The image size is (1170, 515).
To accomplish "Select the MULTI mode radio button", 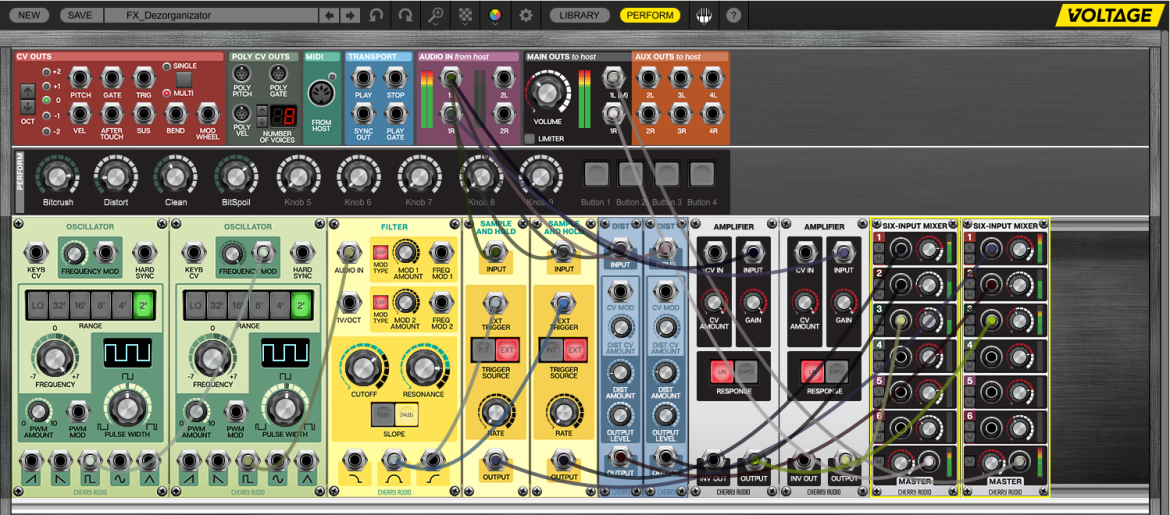I will (x=167, y=94).
